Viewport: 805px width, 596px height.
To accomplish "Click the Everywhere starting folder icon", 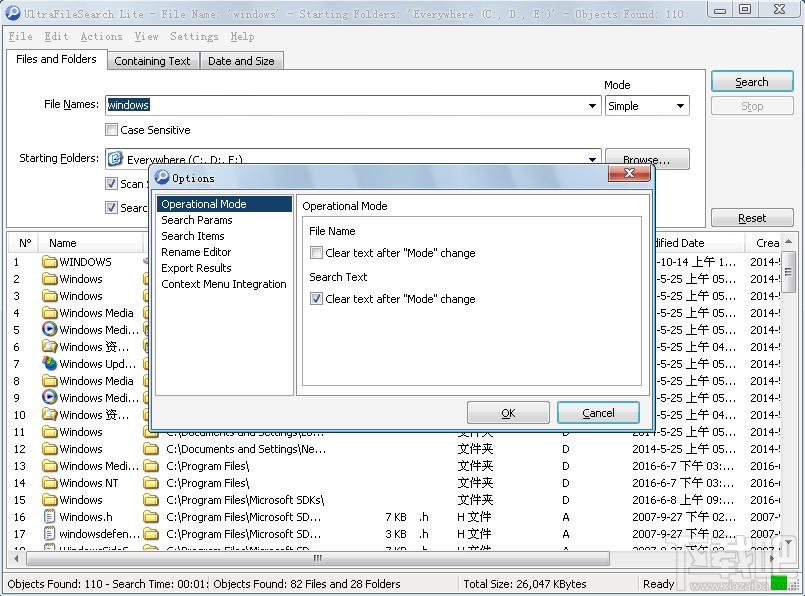I will pos(116,159).
